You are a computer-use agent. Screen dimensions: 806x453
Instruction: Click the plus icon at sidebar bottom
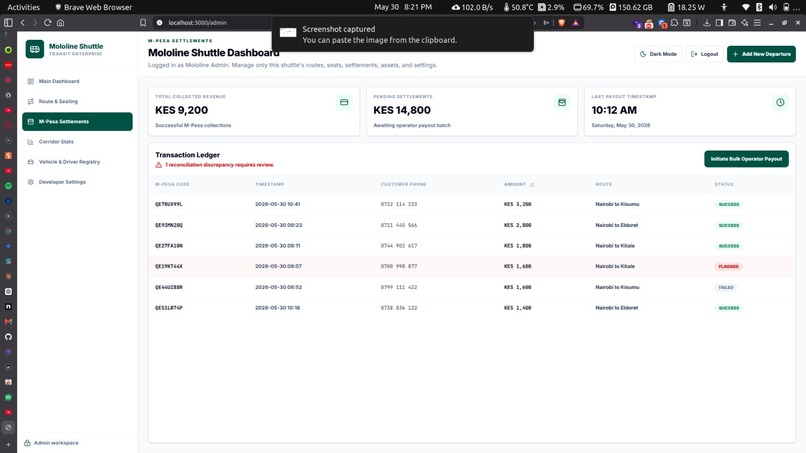[8, 445]
